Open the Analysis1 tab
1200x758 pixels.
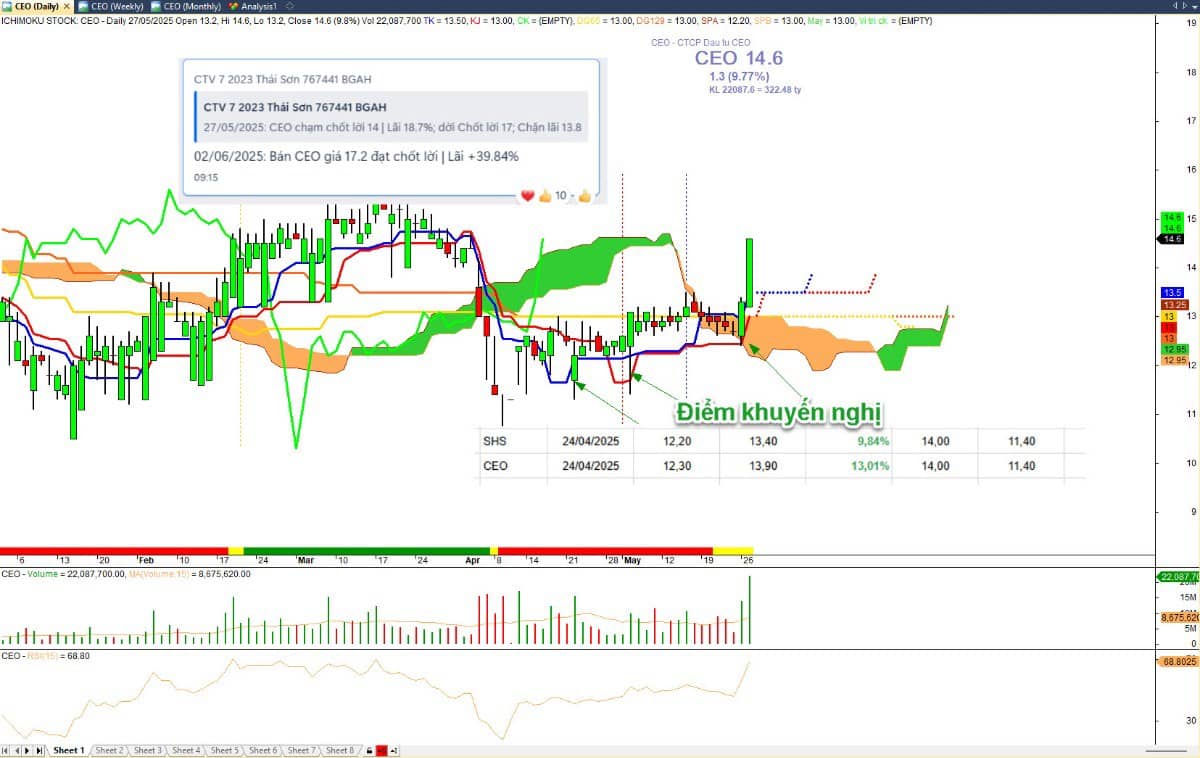click(253, 6)
